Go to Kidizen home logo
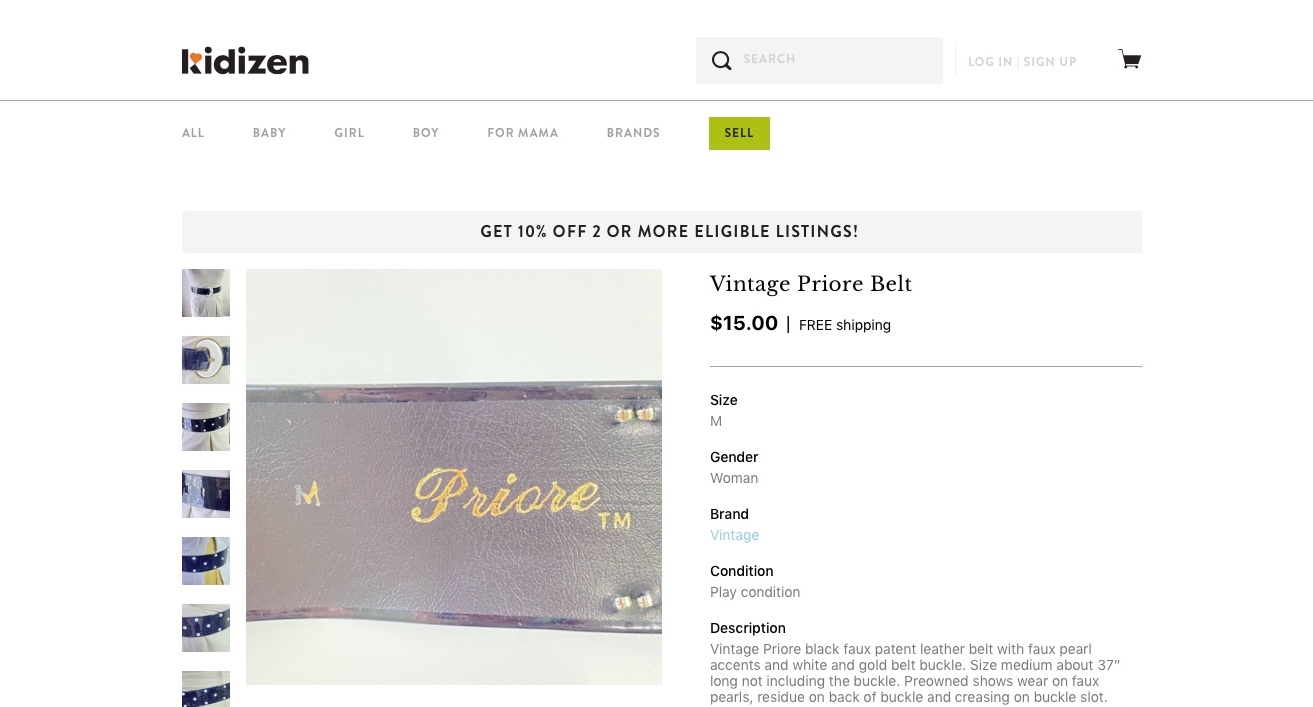 (245, 61)
